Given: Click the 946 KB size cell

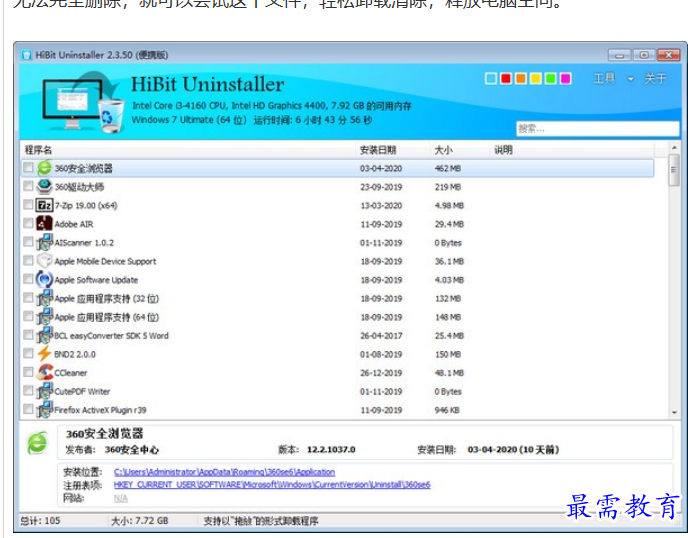Looking at the screenshot, I should tap(447, 410).
